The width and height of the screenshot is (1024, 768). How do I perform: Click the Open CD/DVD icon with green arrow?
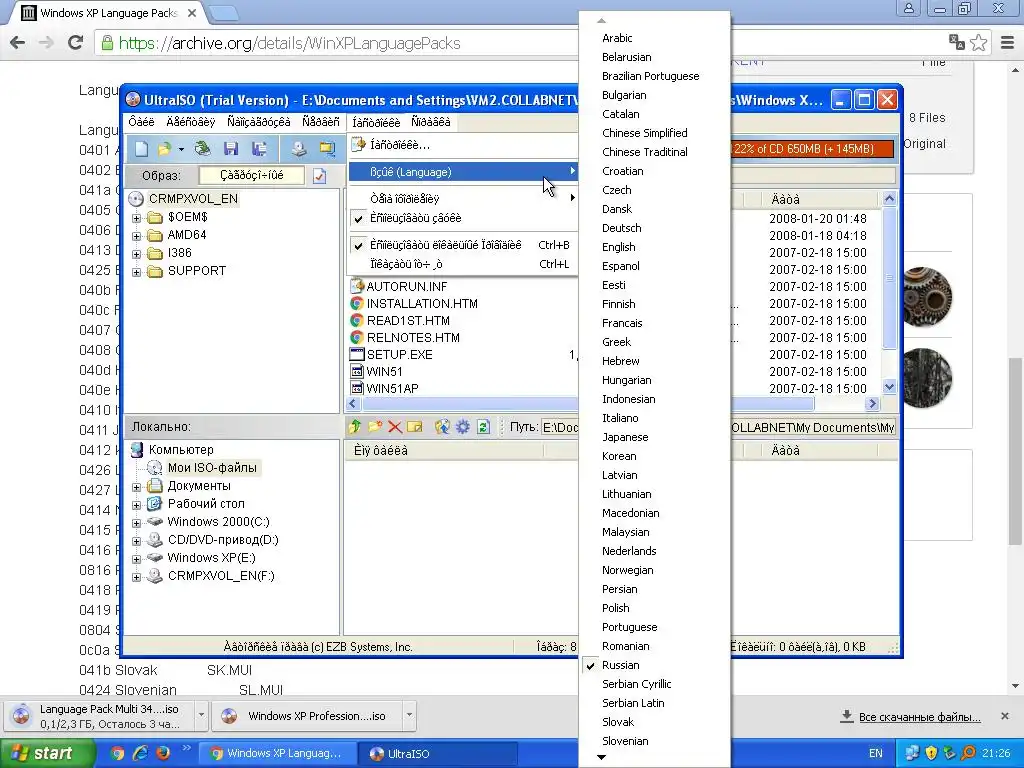(x=202, y=149)
